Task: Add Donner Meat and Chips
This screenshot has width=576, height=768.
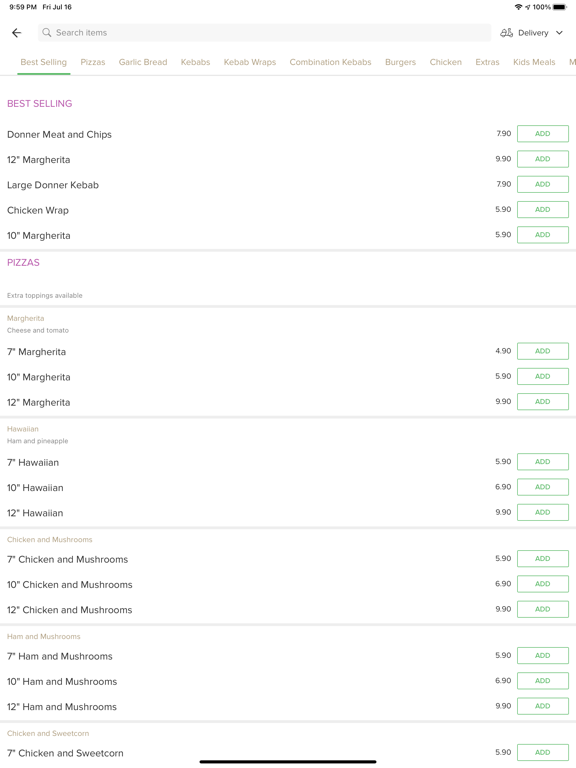Action: click(x=543, y=134)
